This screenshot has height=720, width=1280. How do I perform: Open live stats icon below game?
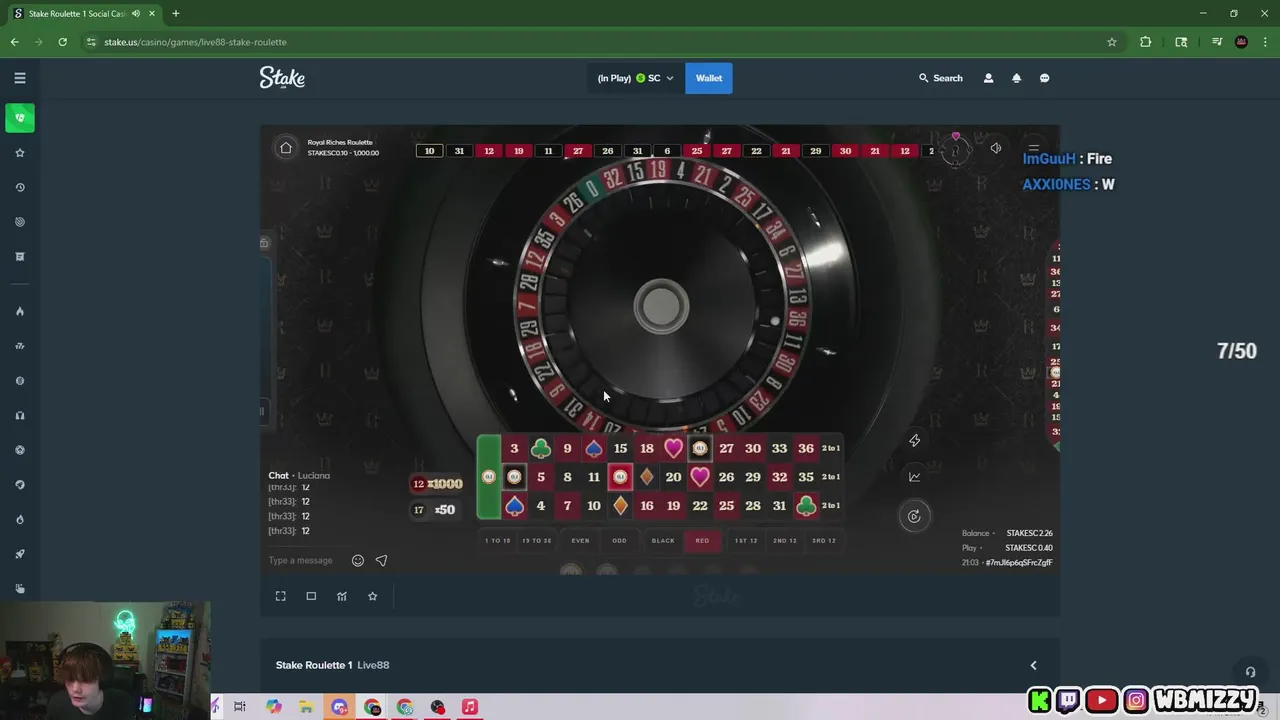[x=342, y=596]
